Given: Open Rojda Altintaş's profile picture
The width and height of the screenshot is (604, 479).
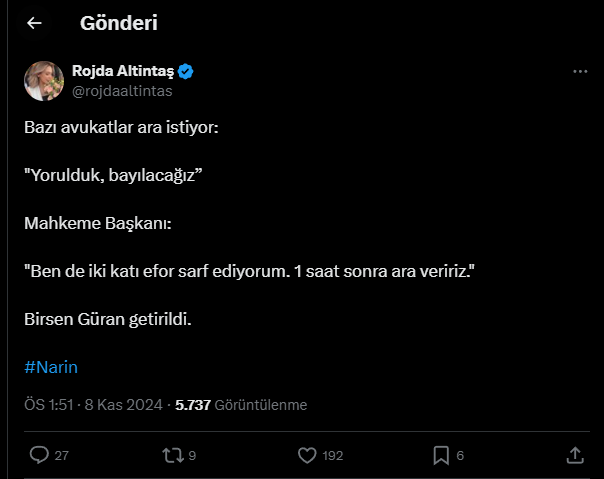Looking at the screenshot, I should coord(44,81).
